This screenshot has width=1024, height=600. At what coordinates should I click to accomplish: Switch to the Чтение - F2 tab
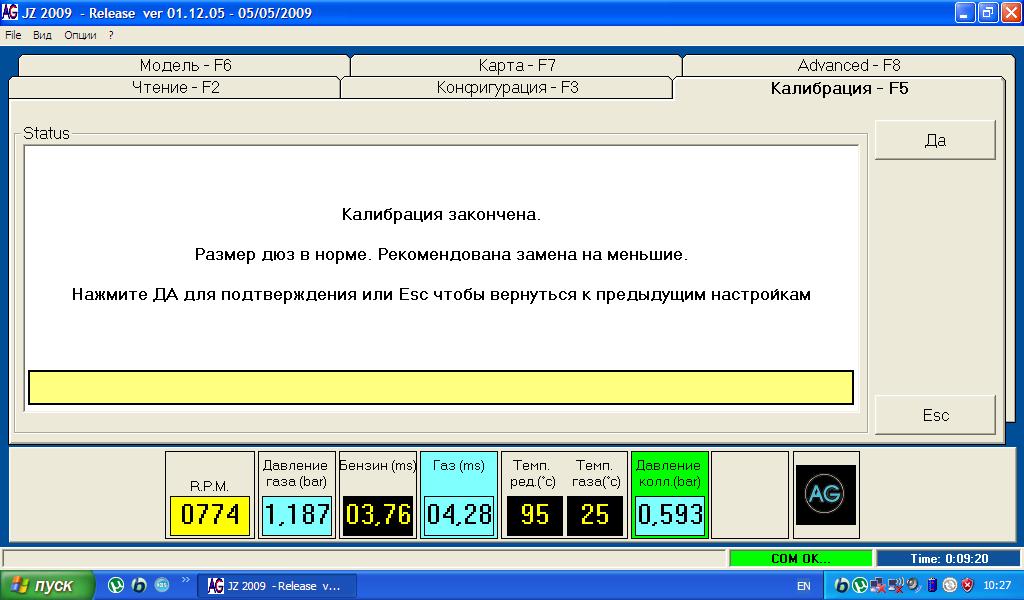pyautogui.click(x=175, y=88)
